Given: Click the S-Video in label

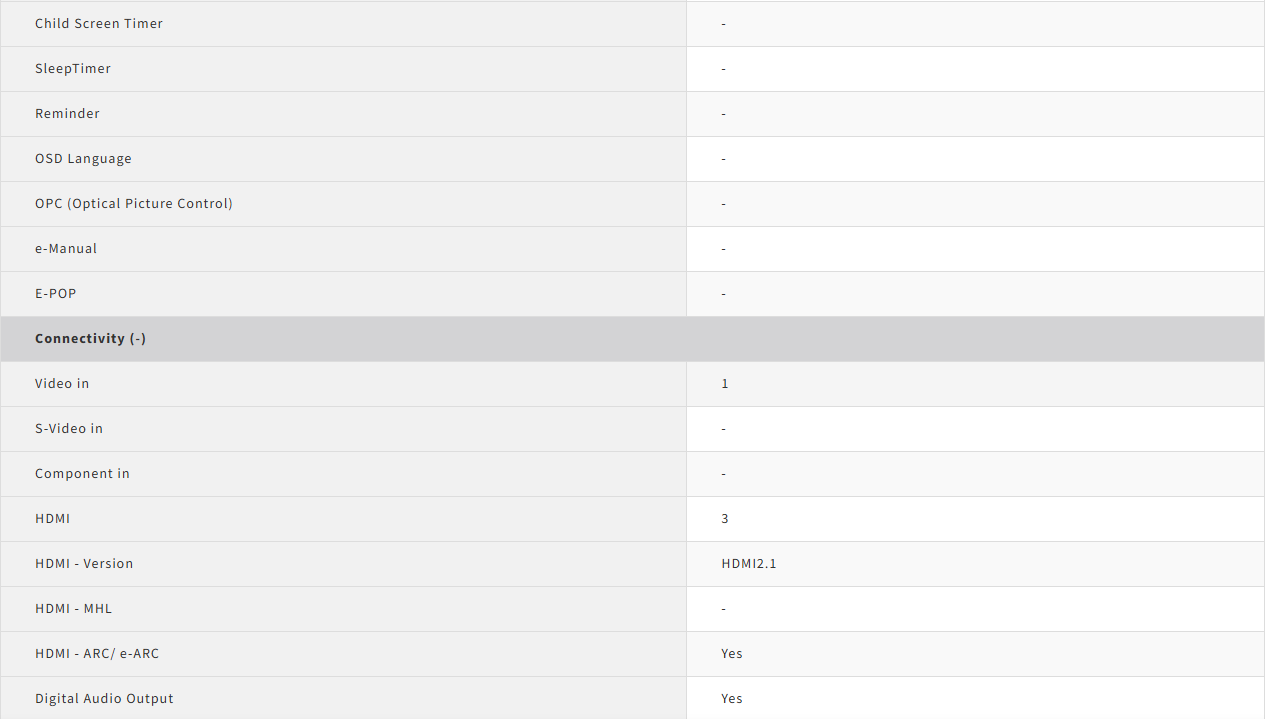Looking at the screenshot, I should (x=69, y=429).
